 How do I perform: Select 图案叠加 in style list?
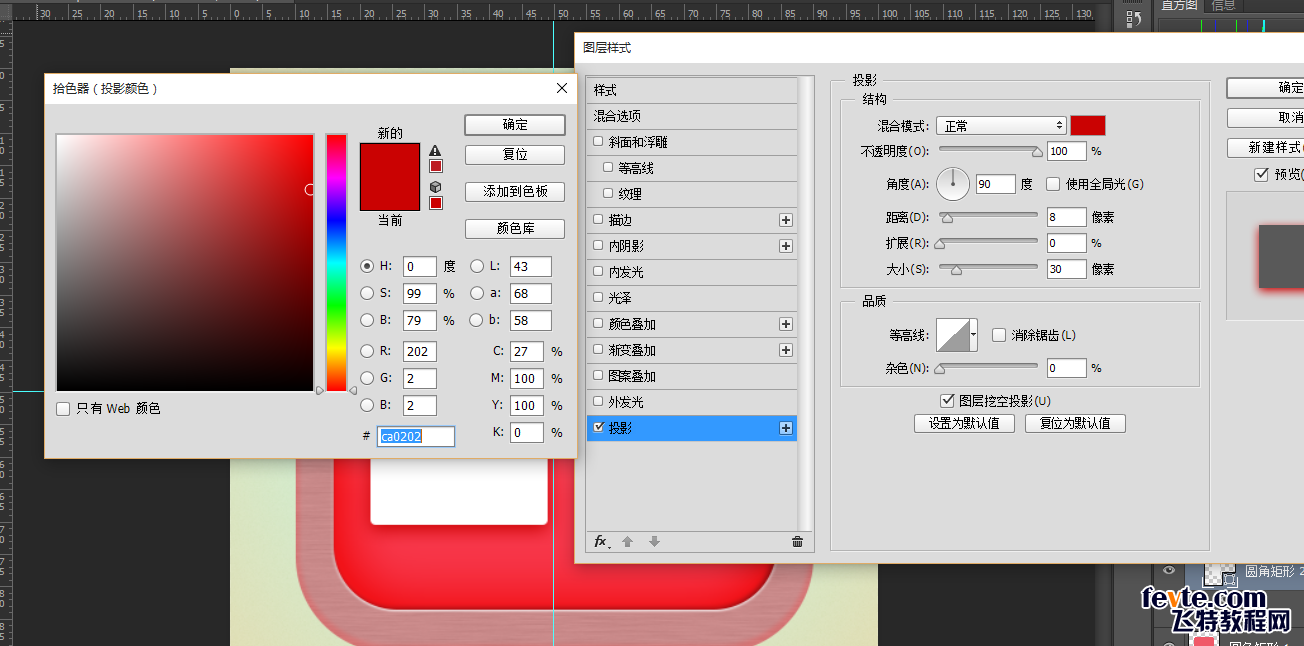[x=692, y=376]
